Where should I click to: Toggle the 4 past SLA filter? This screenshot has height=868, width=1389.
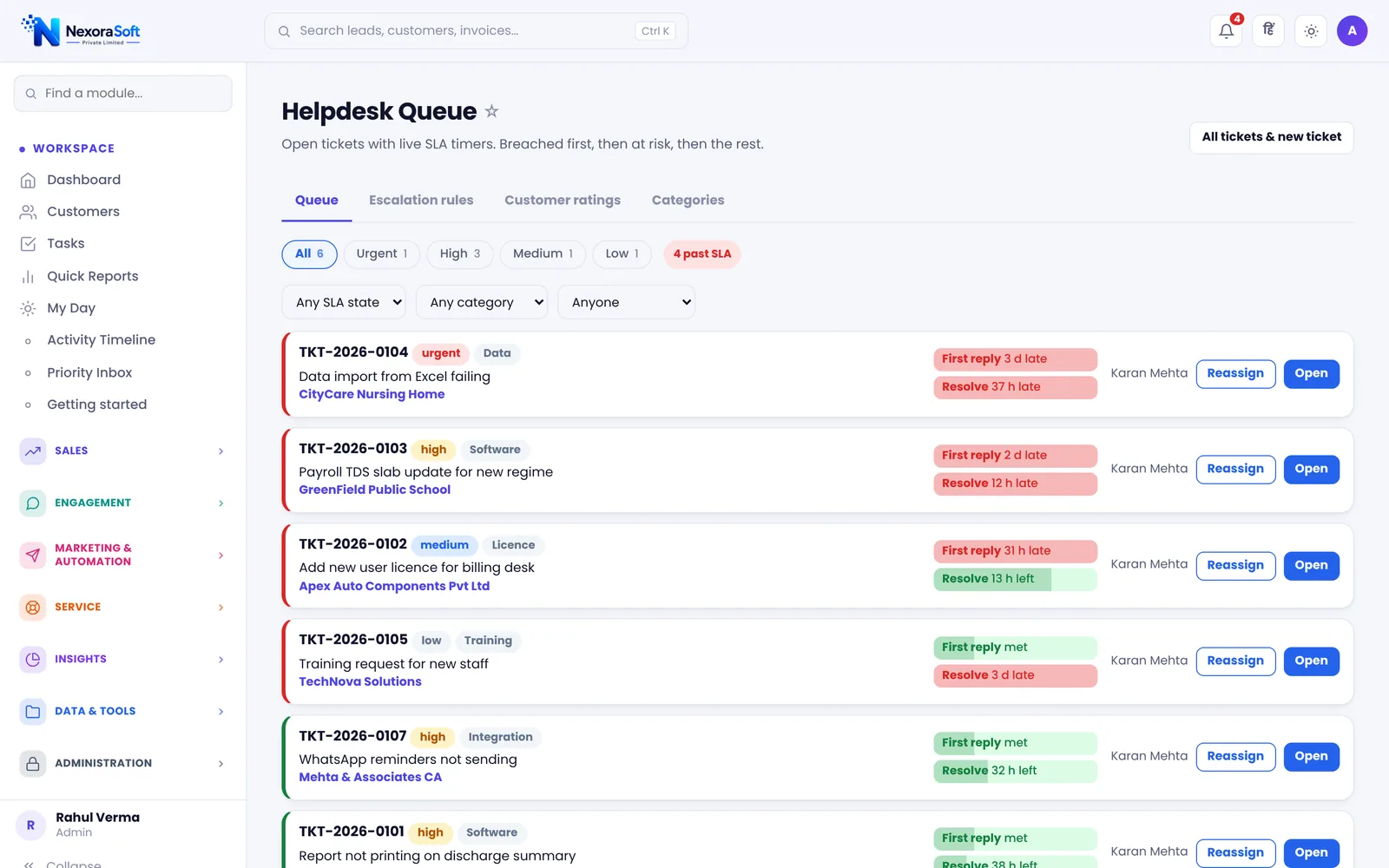[701, 254]
